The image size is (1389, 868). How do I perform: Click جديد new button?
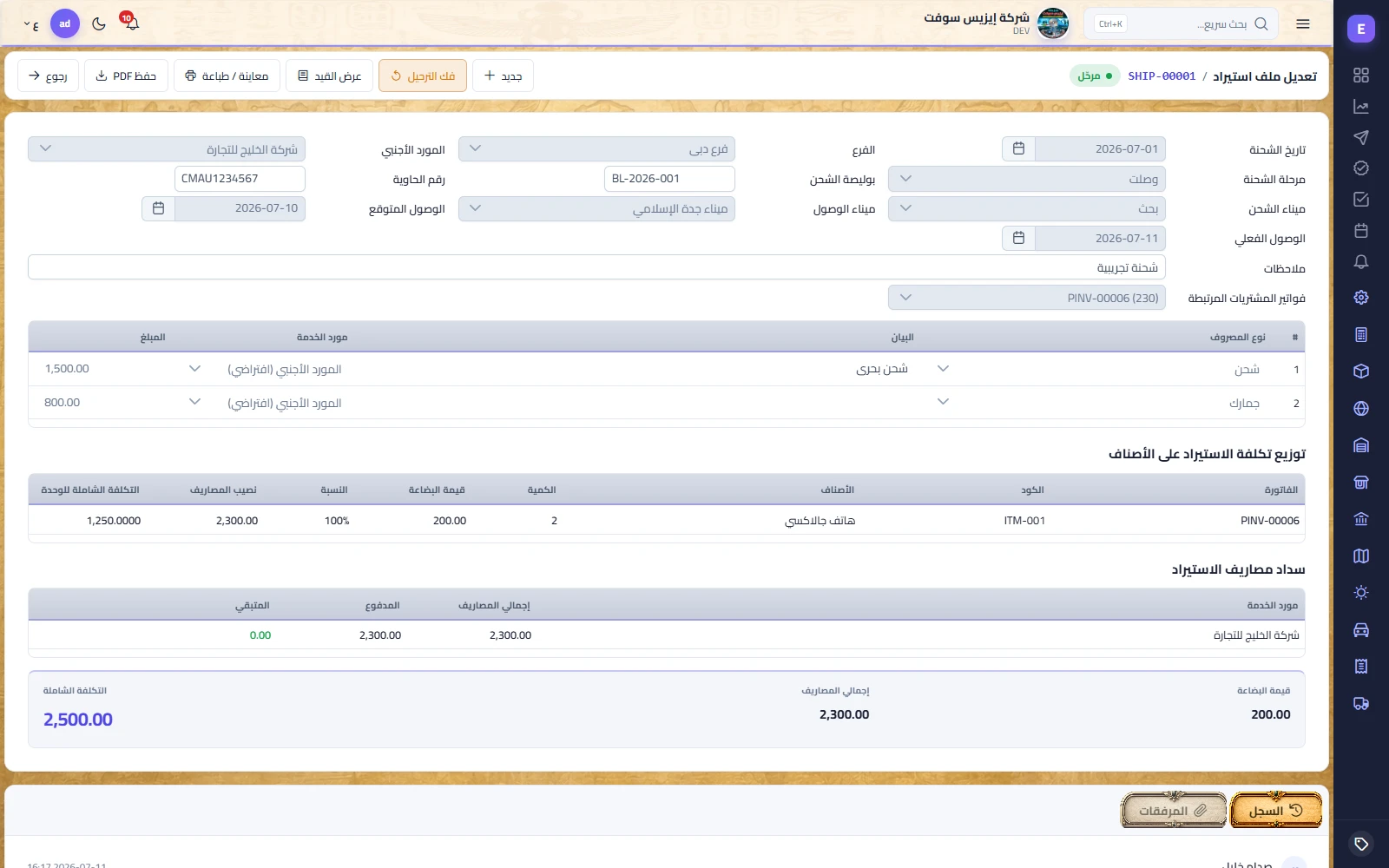(x=503, y=76)
